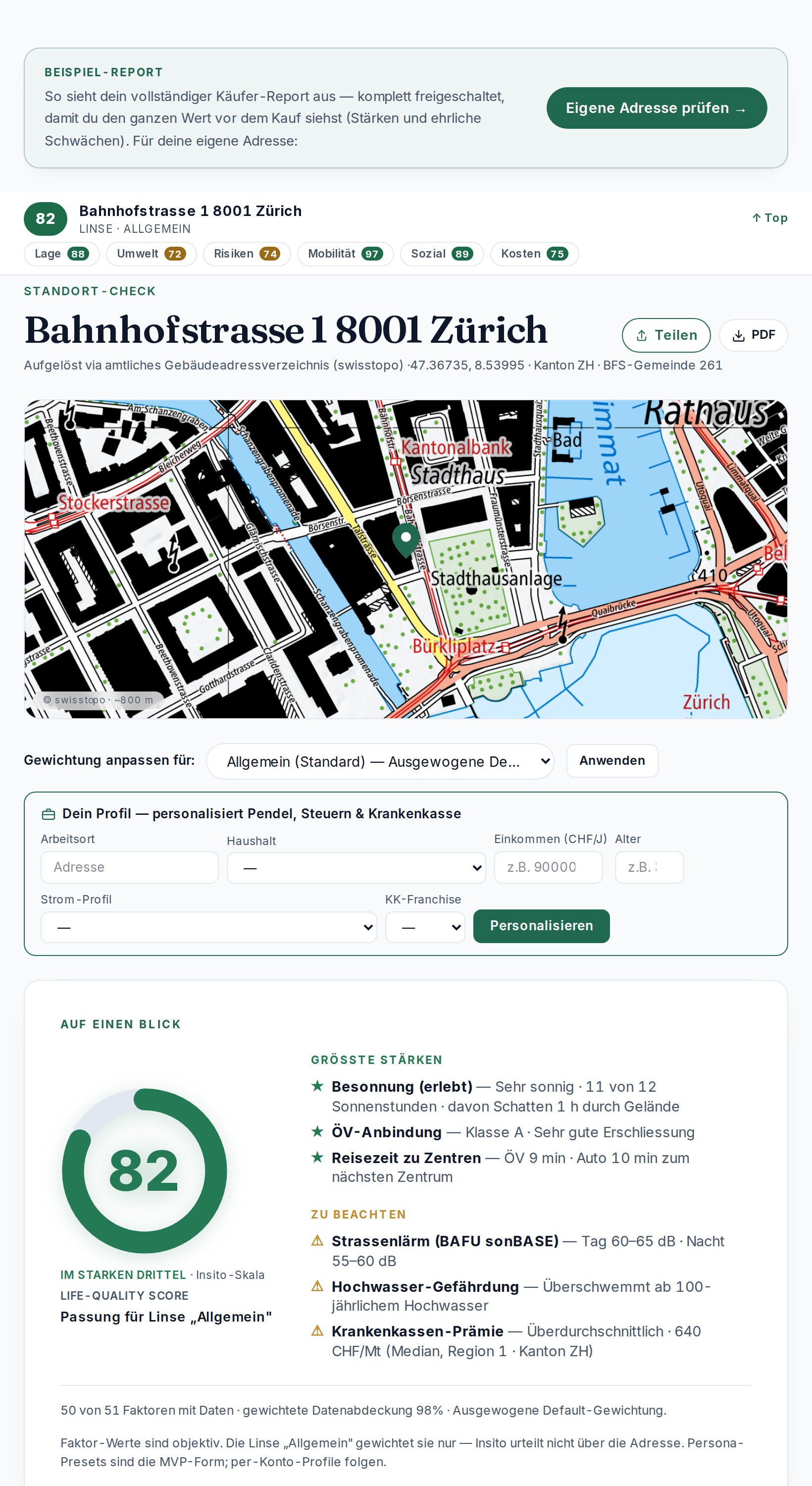This screenshot has width=812, height=1486.
Task: Click the Eigene Adresse prüfen button
Action: click(657, 108)
